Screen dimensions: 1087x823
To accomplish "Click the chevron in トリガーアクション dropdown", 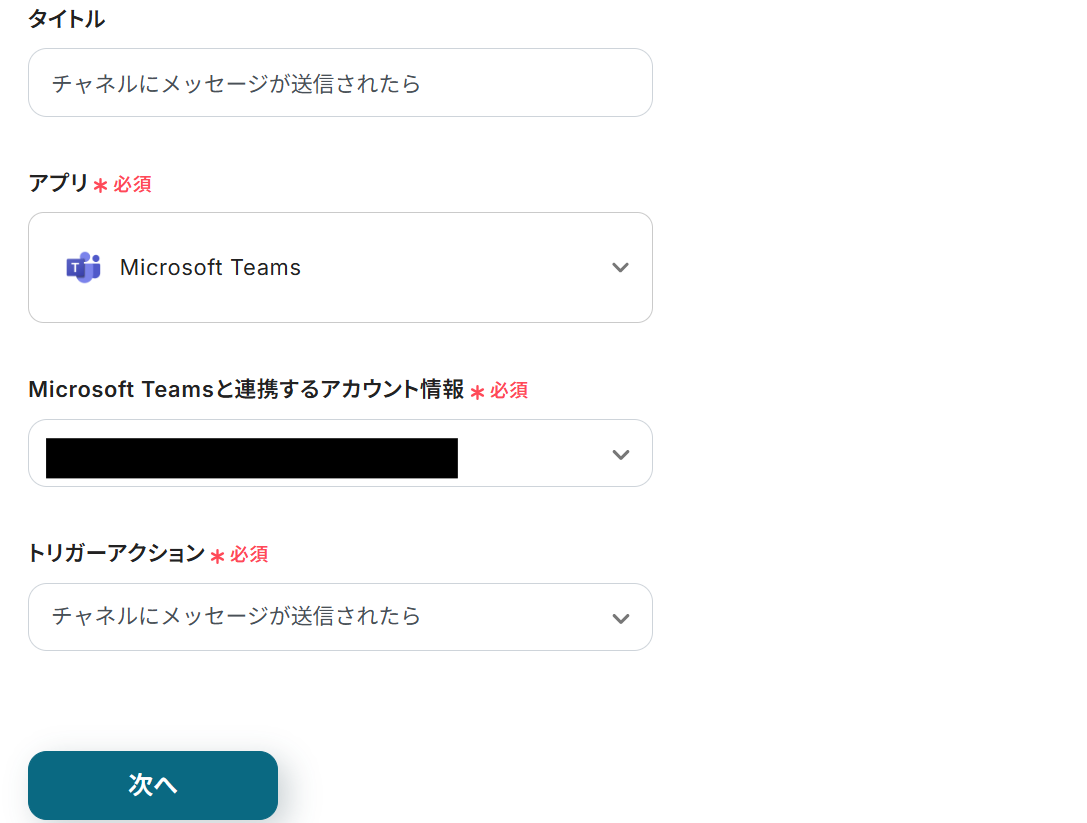I will coord(620,618).
